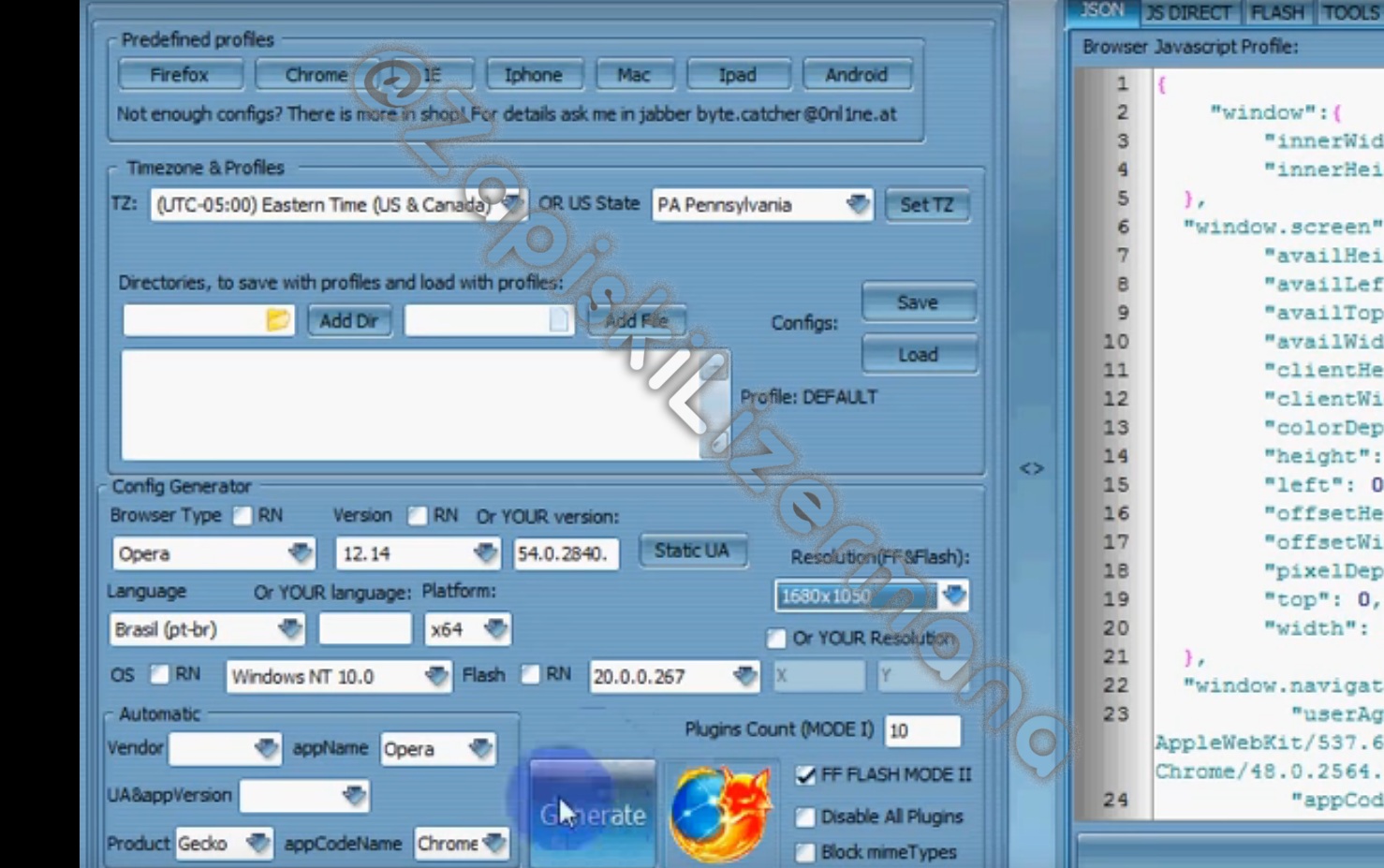This screenshot has height=868, width=1384.
Task: Click the "colorDep" code line
Action: click(1324, 428)
